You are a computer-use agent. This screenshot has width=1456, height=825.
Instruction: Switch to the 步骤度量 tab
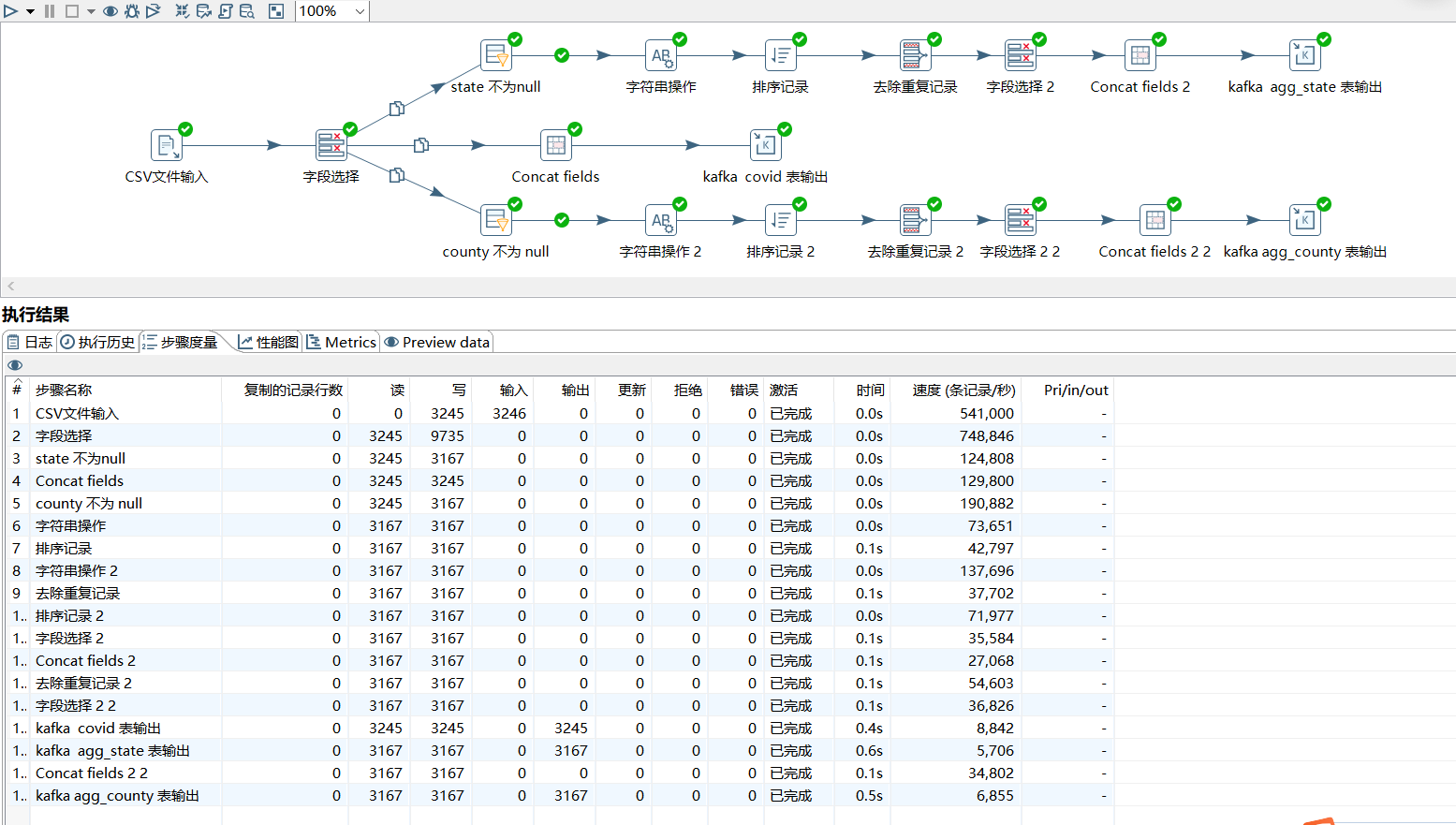click(x=181, y=343)
